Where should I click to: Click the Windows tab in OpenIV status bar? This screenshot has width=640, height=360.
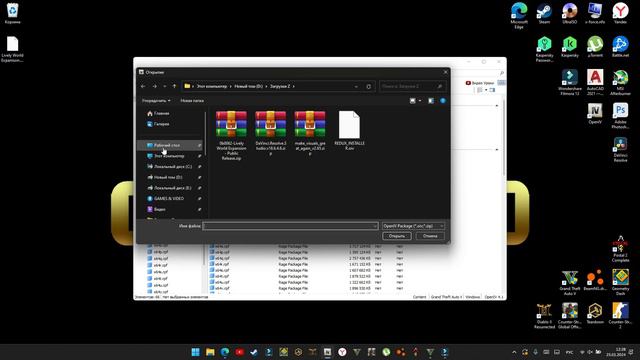point(473,297)
